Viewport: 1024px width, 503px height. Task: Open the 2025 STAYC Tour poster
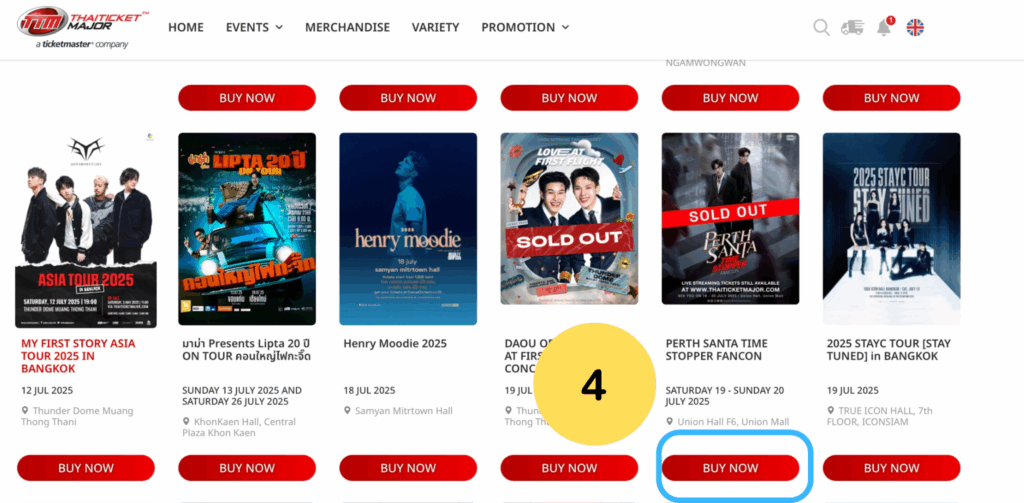[891, 229]
